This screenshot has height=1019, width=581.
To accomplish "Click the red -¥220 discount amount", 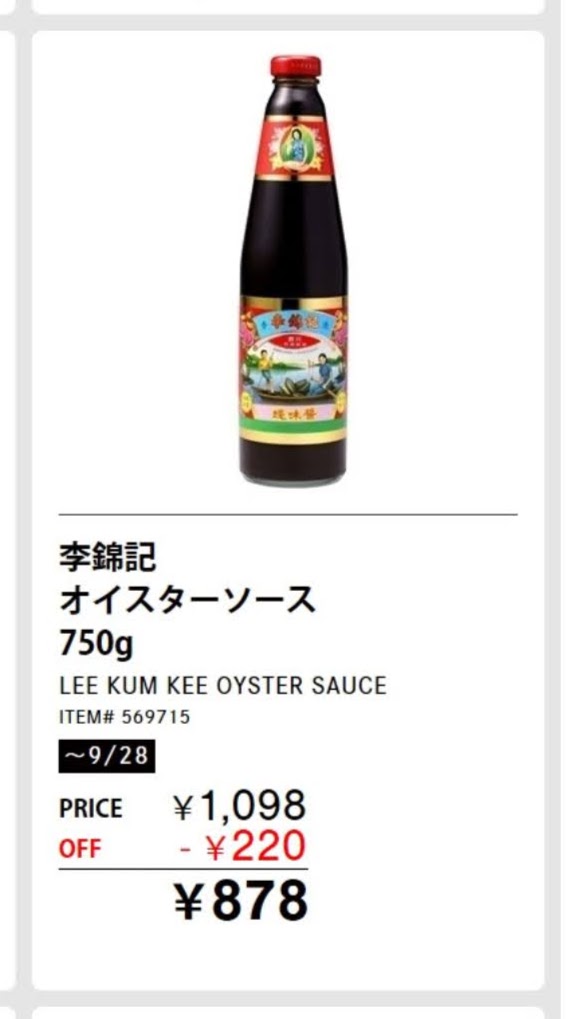I will 242,846.
